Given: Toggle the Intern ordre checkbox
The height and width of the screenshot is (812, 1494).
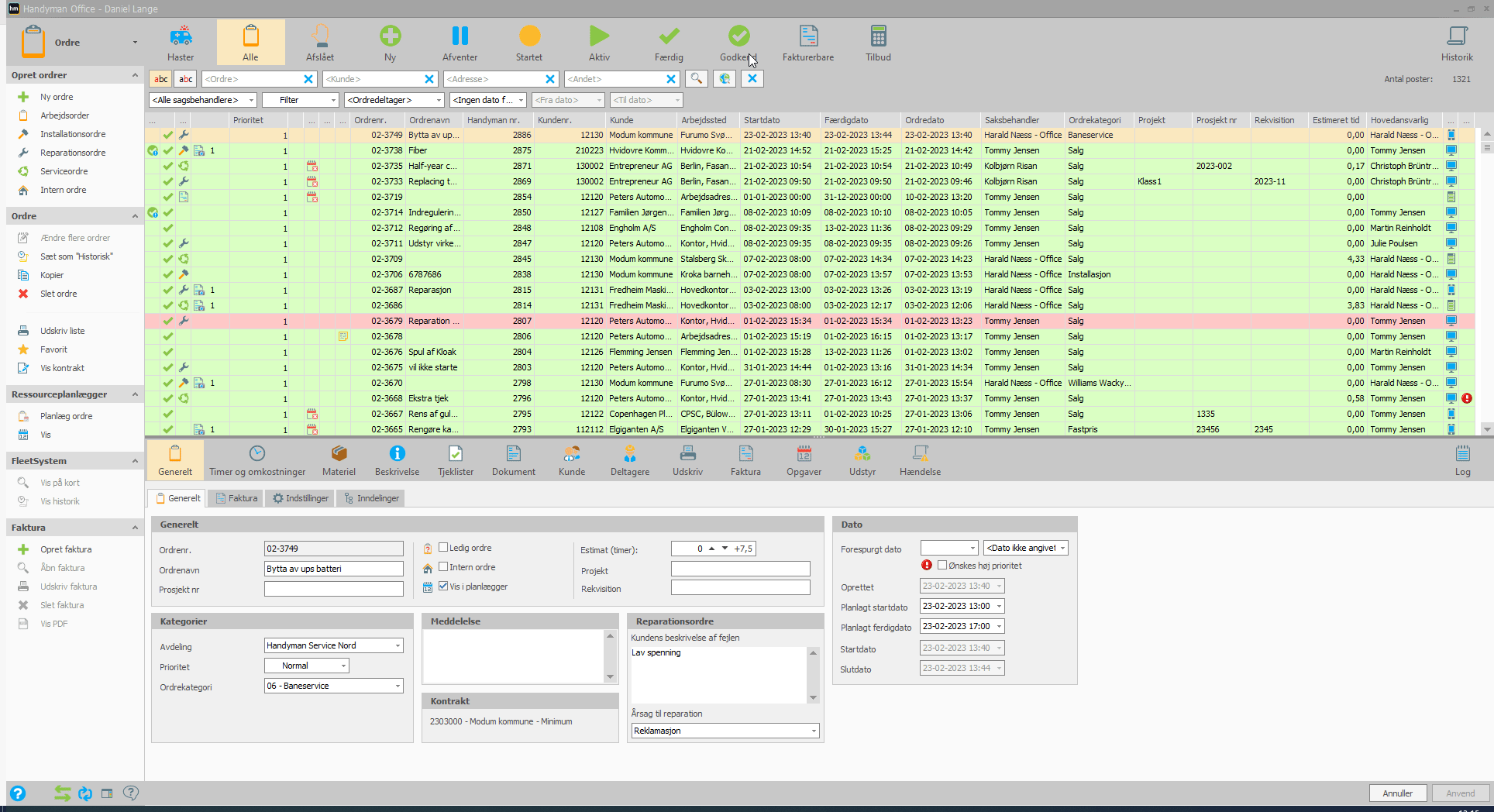Looking at the screenshot, I should click(443, 566).
